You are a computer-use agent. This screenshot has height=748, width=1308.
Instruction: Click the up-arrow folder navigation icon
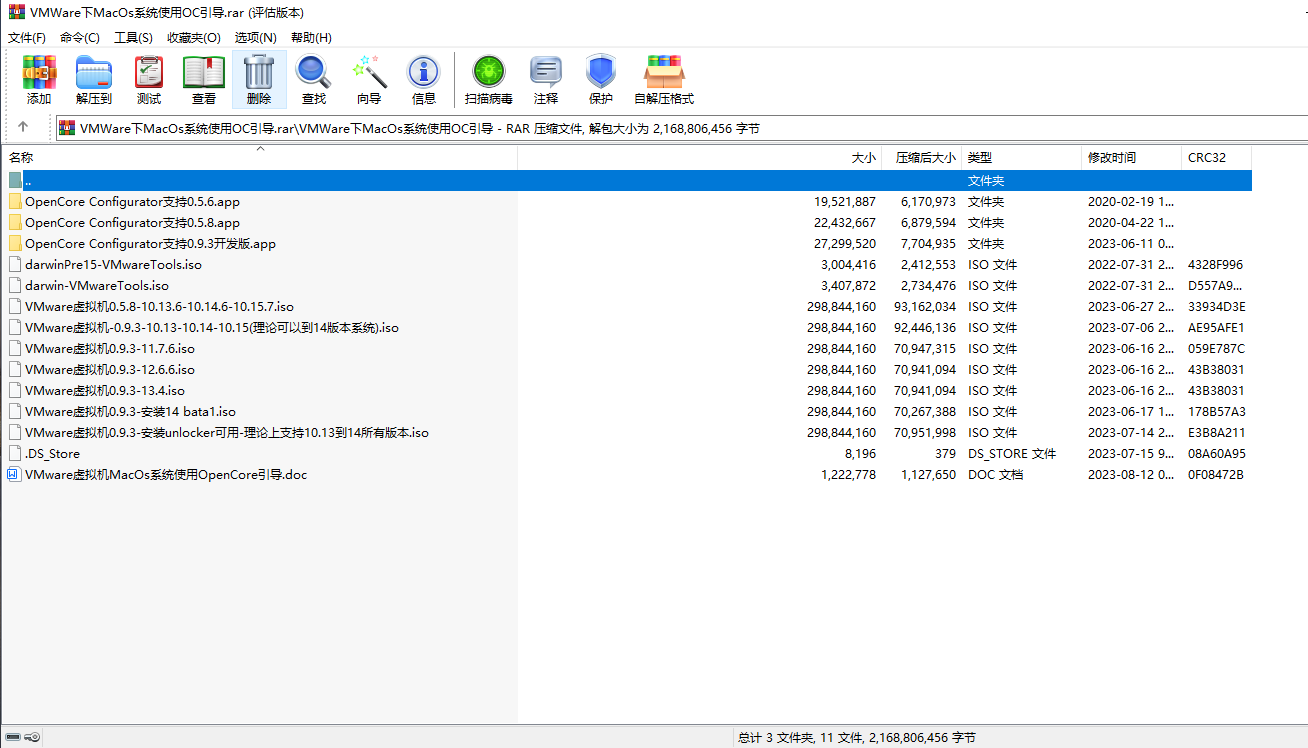click(x=22, y=128)
